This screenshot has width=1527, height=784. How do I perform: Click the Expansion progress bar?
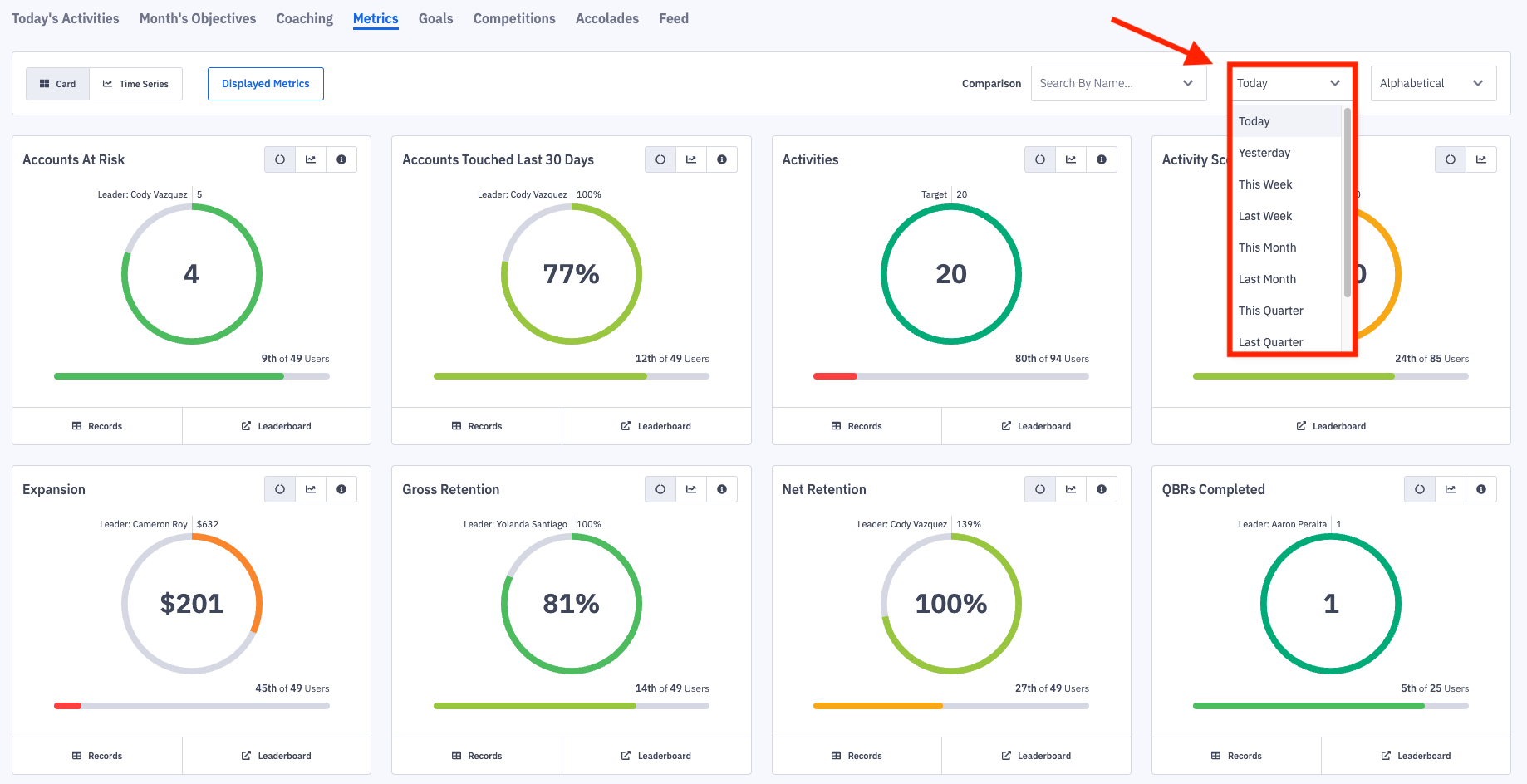[x=191, y=706]
